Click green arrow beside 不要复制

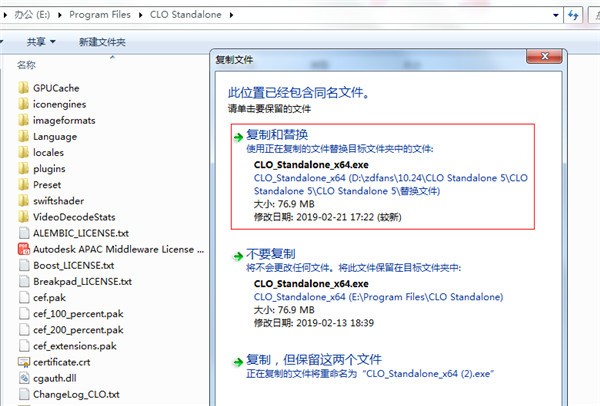point(238,256)
